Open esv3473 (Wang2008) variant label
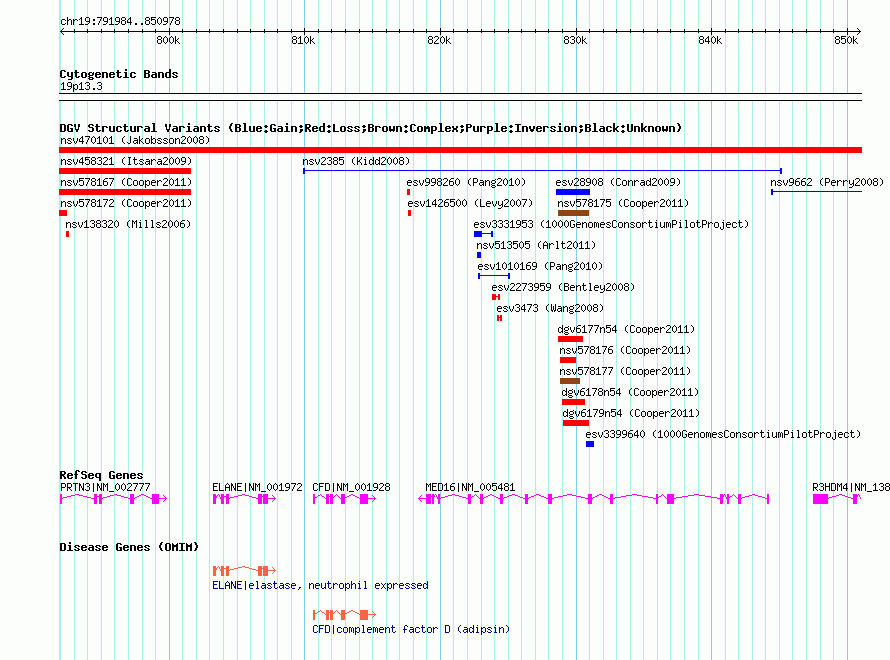 [x=550, y=308]
